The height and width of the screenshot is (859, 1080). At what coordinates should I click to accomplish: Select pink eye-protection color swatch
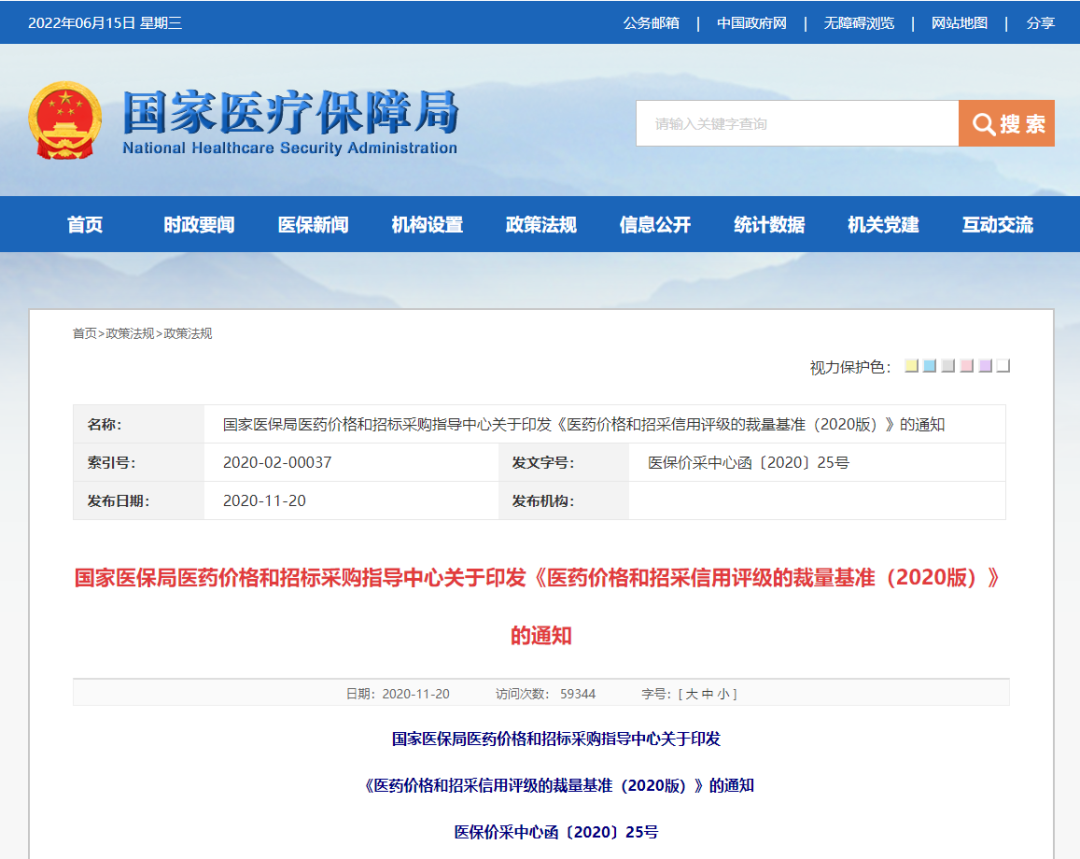point(967,366)
